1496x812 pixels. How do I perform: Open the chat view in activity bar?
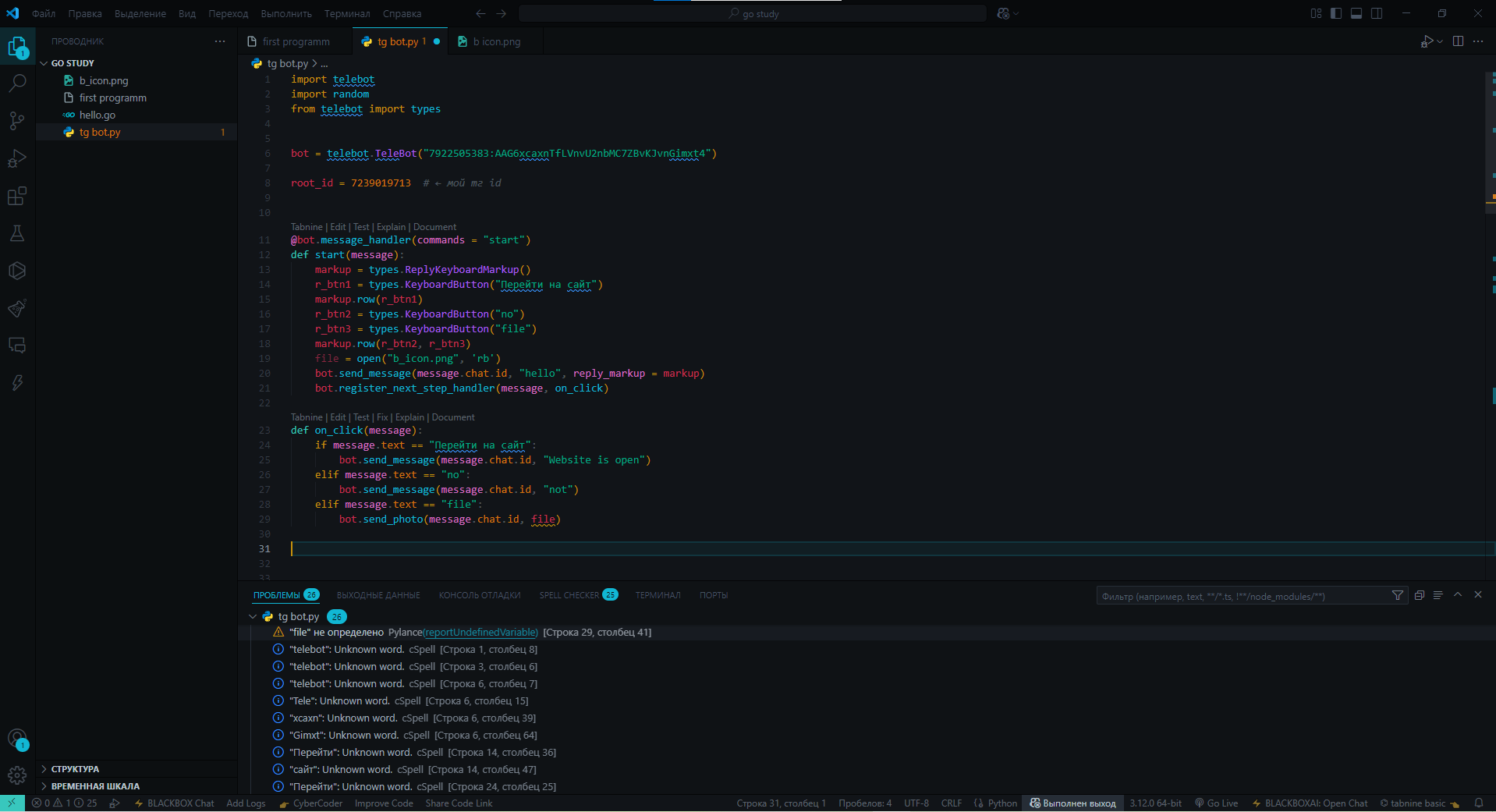[x=17, y=346]
